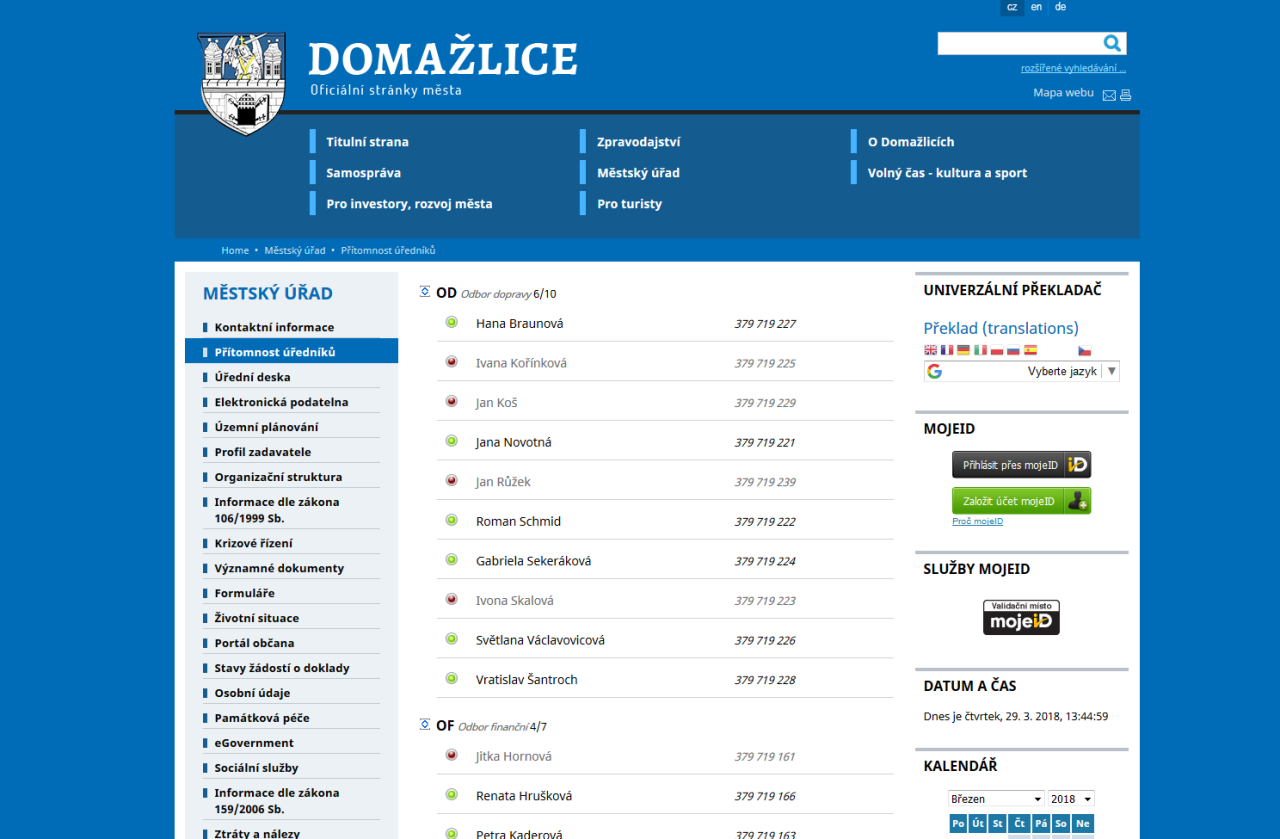Select the German flag translation icon
Viewport: 1280px width, 839px height.
point(963,351)
